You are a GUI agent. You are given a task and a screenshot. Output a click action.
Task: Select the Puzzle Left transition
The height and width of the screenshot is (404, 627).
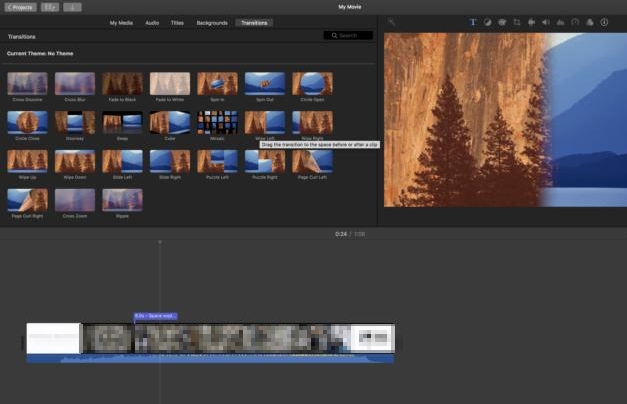(218, 161)
